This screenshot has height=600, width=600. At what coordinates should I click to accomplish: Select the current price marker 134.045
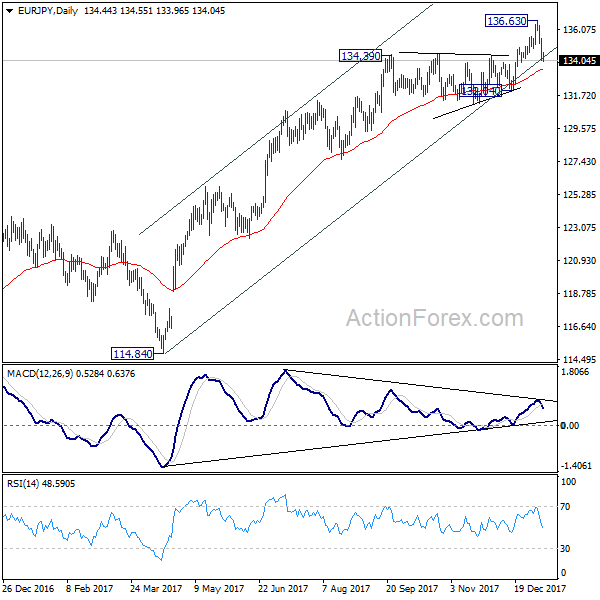tap(579, 61)
